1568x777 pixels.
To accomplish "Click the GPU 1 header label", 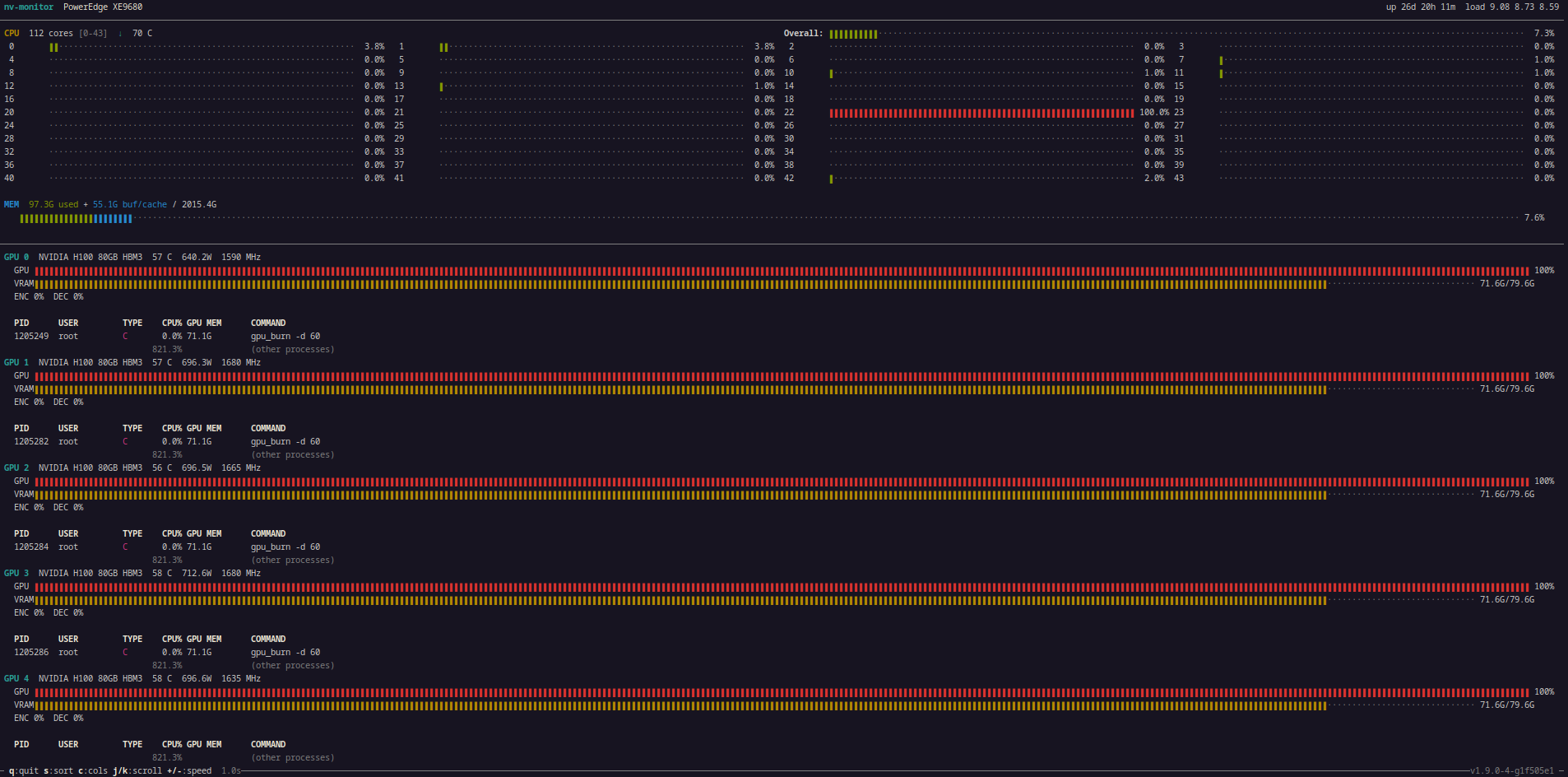I will [16, 363].
